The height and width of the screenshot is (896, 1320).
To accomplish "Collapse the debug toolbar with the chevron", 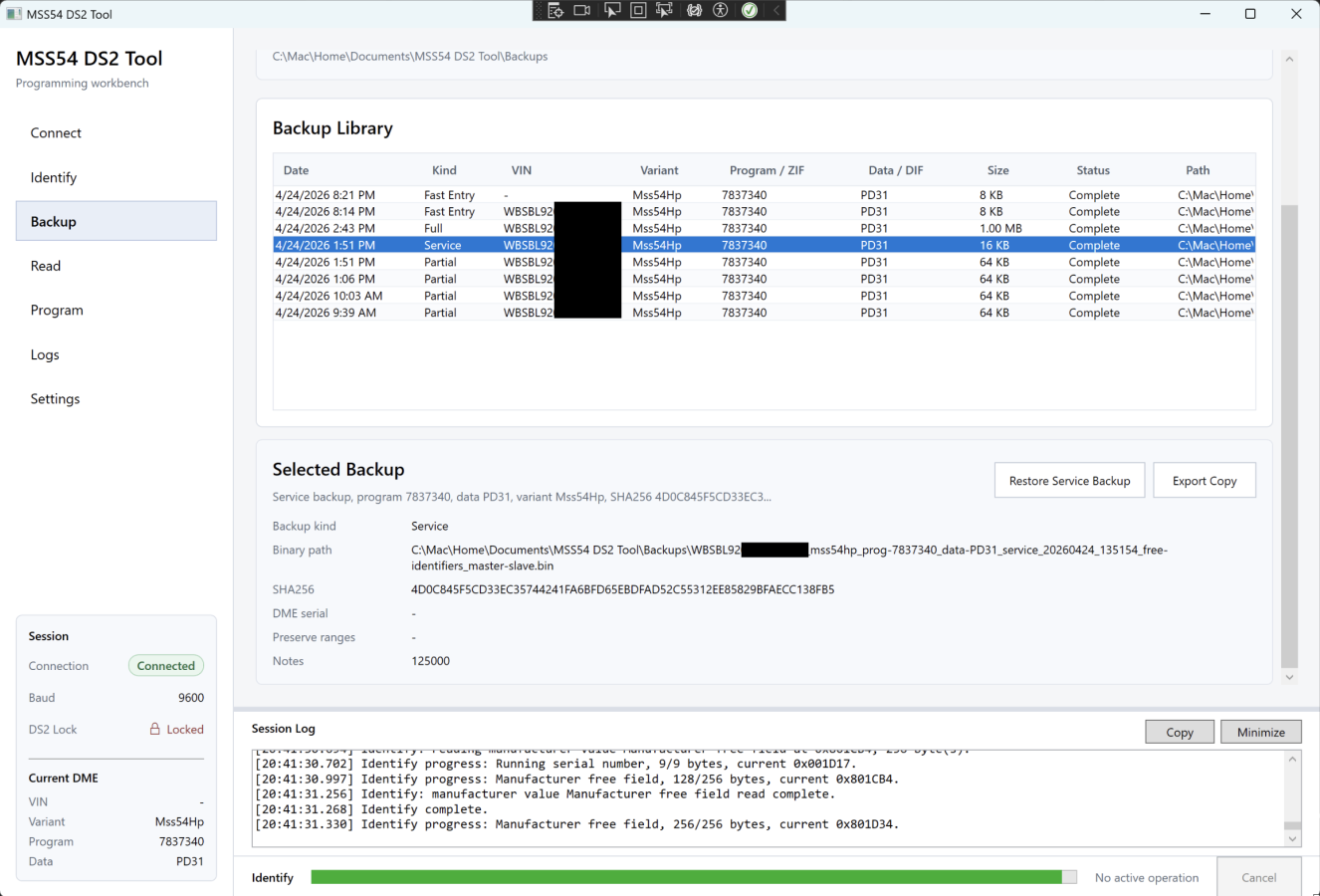I will coord(776,11).
